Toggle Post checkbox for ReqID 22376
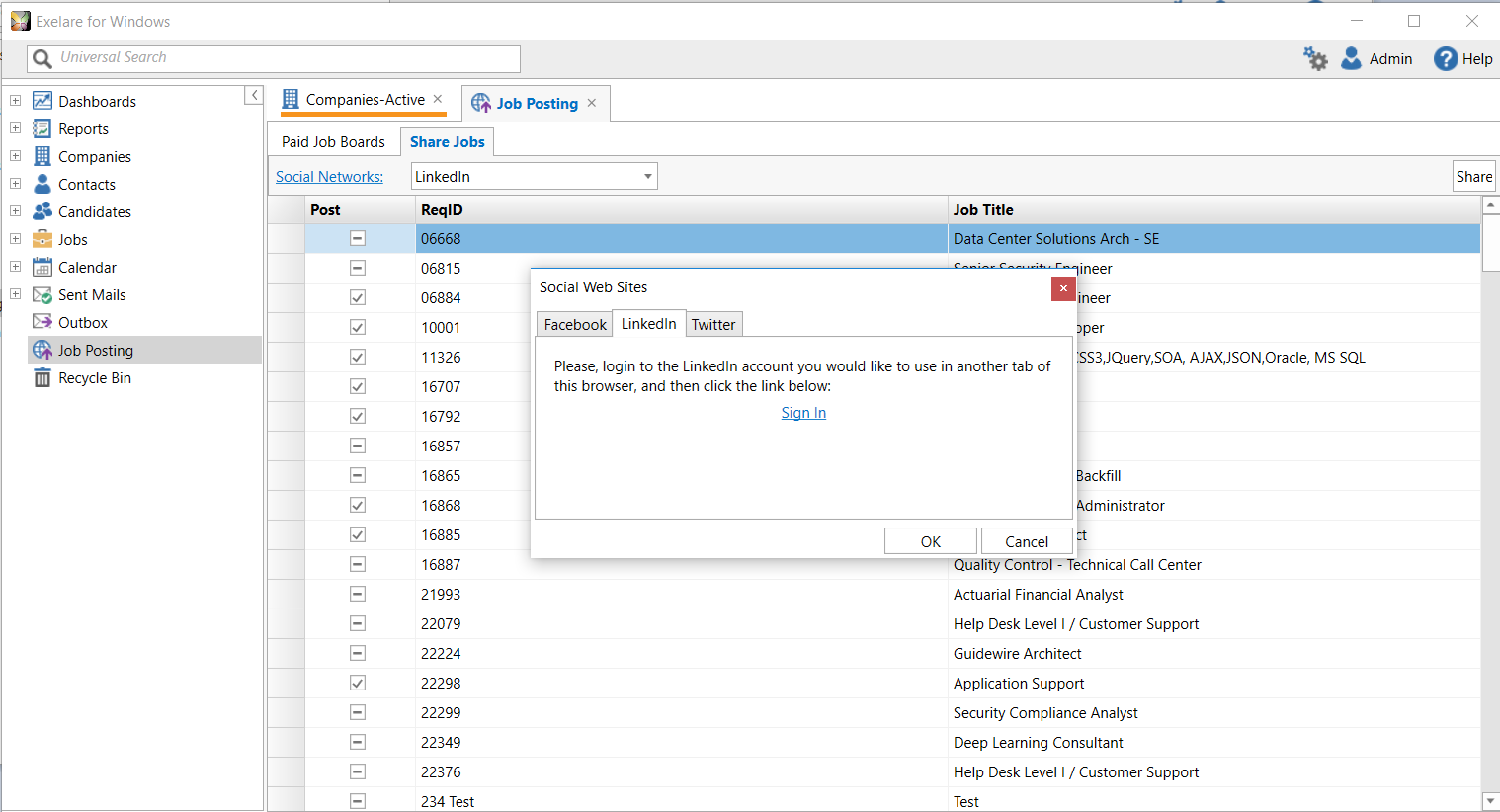Screen dimensions: 1500x812 (358, 771)
